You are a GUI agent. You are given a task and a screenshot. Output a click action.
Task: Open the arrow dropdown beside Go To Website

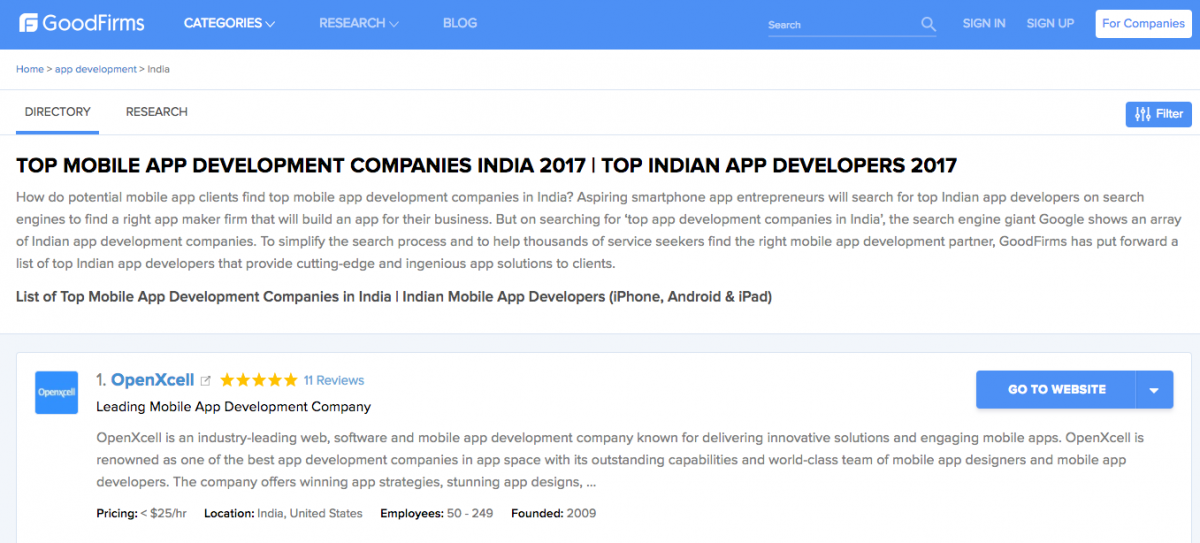[1154, 390]
